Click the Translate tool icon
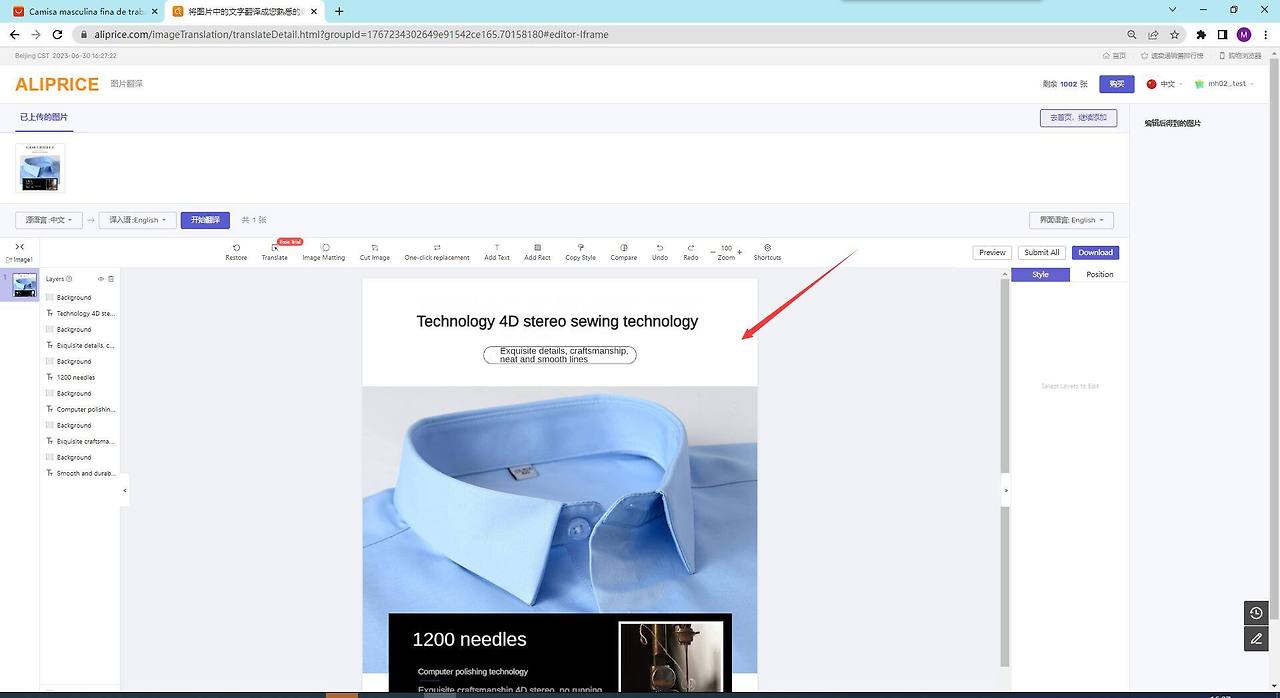 click(x=275, y=247)
